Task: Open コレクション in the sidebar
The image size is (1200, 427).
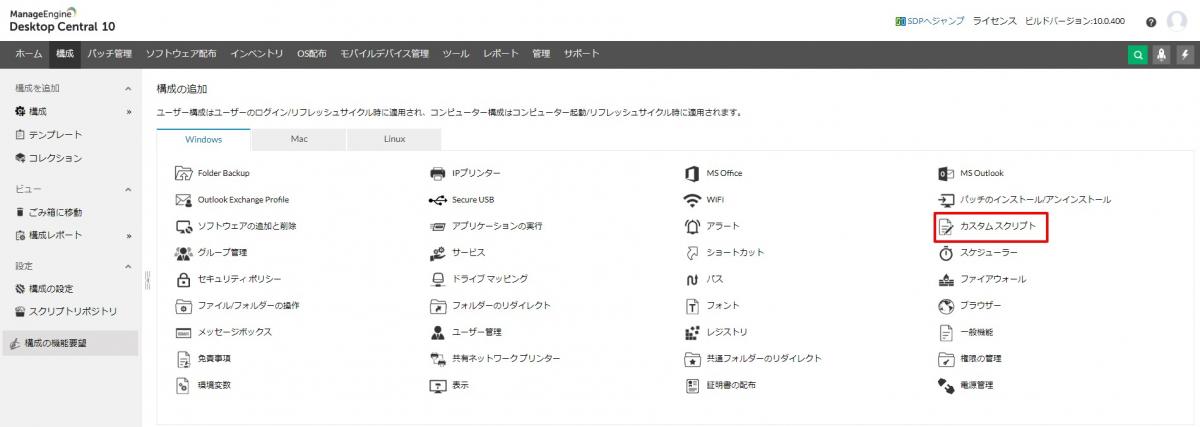Action: coord(55,158)
